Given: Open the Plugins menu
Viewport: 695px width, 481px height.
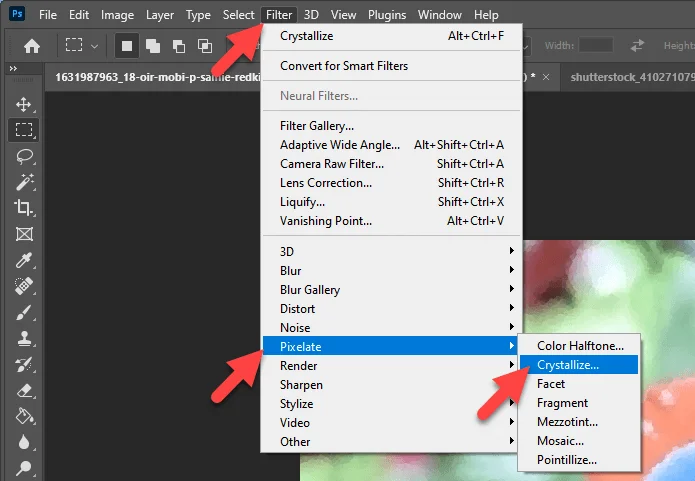Looking at the screenshot, I should (387, 15).
